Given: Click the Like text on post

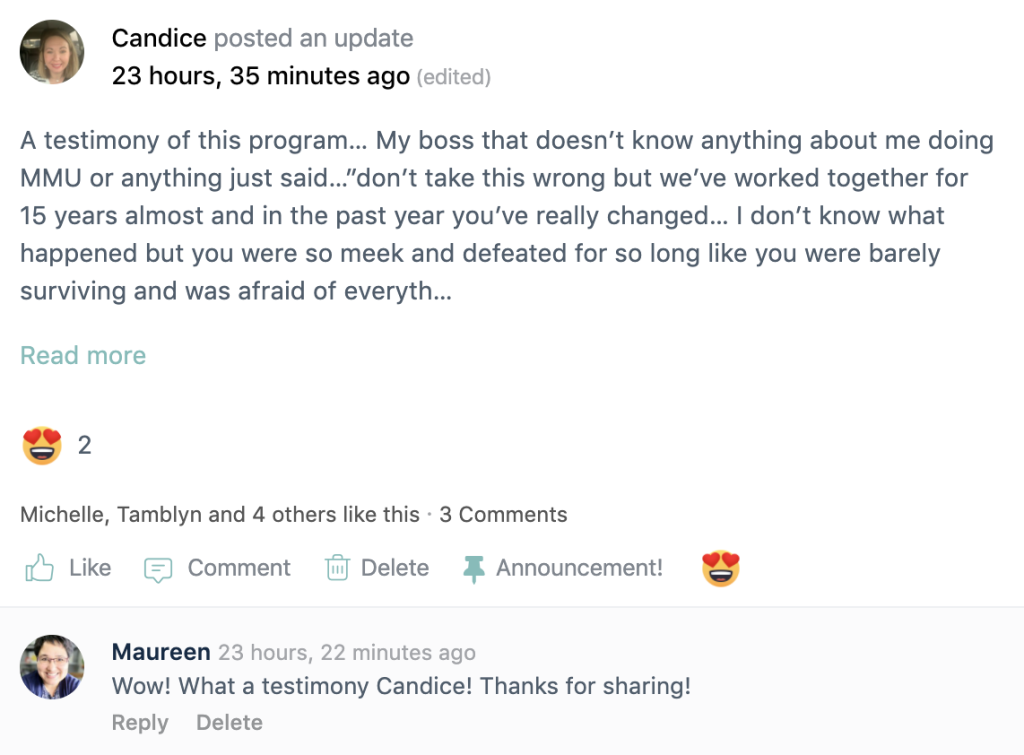Looking at the screenshot, I should (x=90, y=568).
